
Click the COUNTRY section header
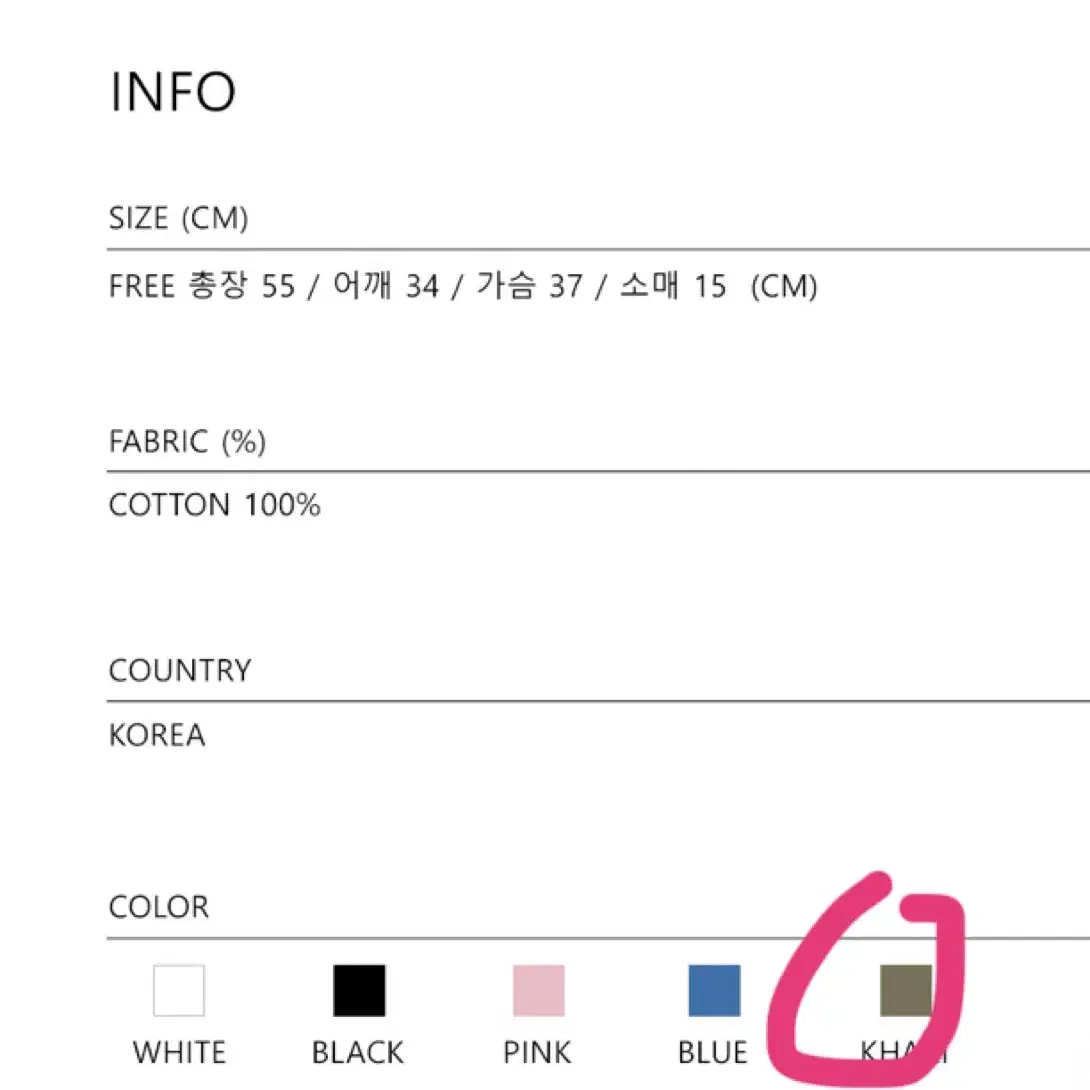pyautogui.click(x=180, y=671)
